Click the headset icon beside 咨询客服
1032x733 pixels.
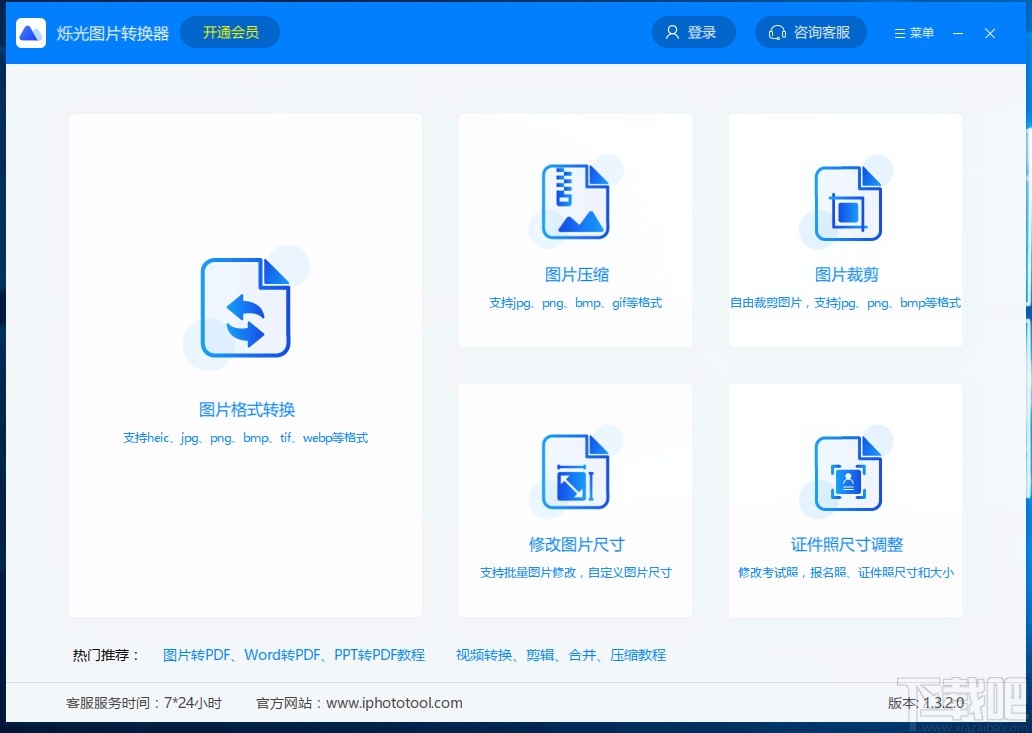tap(778, 32)
